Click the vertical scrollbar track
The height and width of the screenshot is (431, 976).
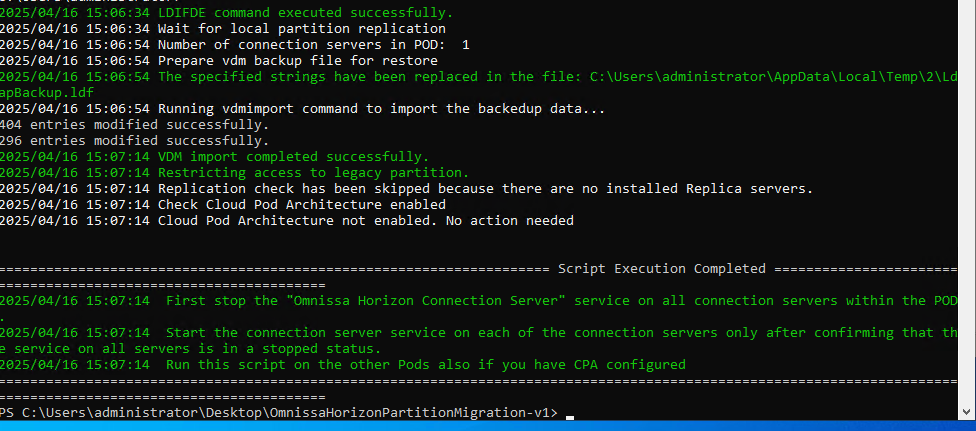tap(967, 202)
